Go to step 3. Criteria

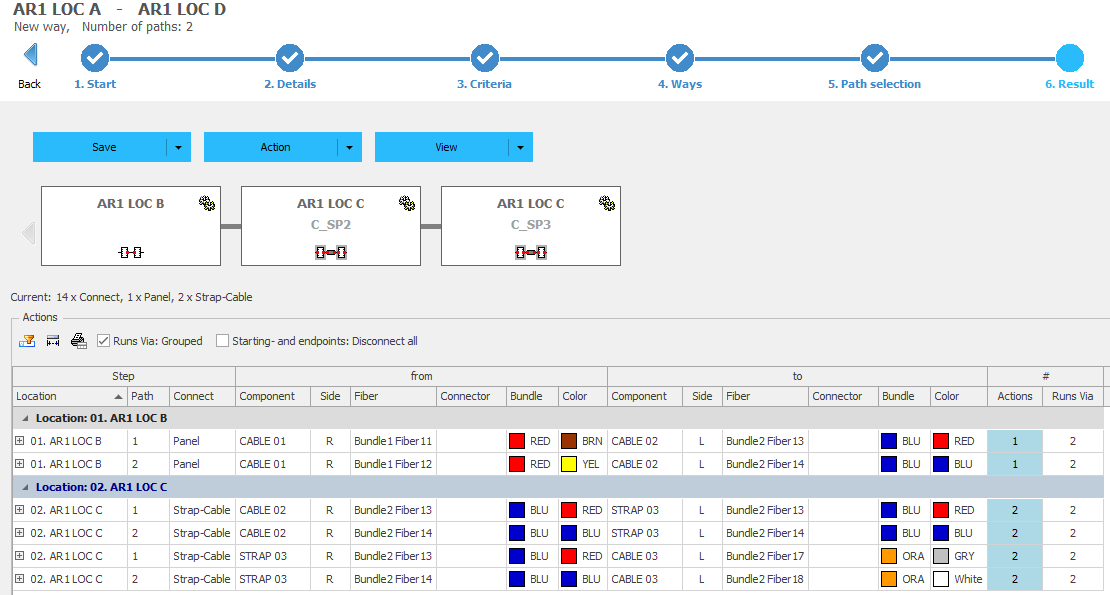click(485, 59)
